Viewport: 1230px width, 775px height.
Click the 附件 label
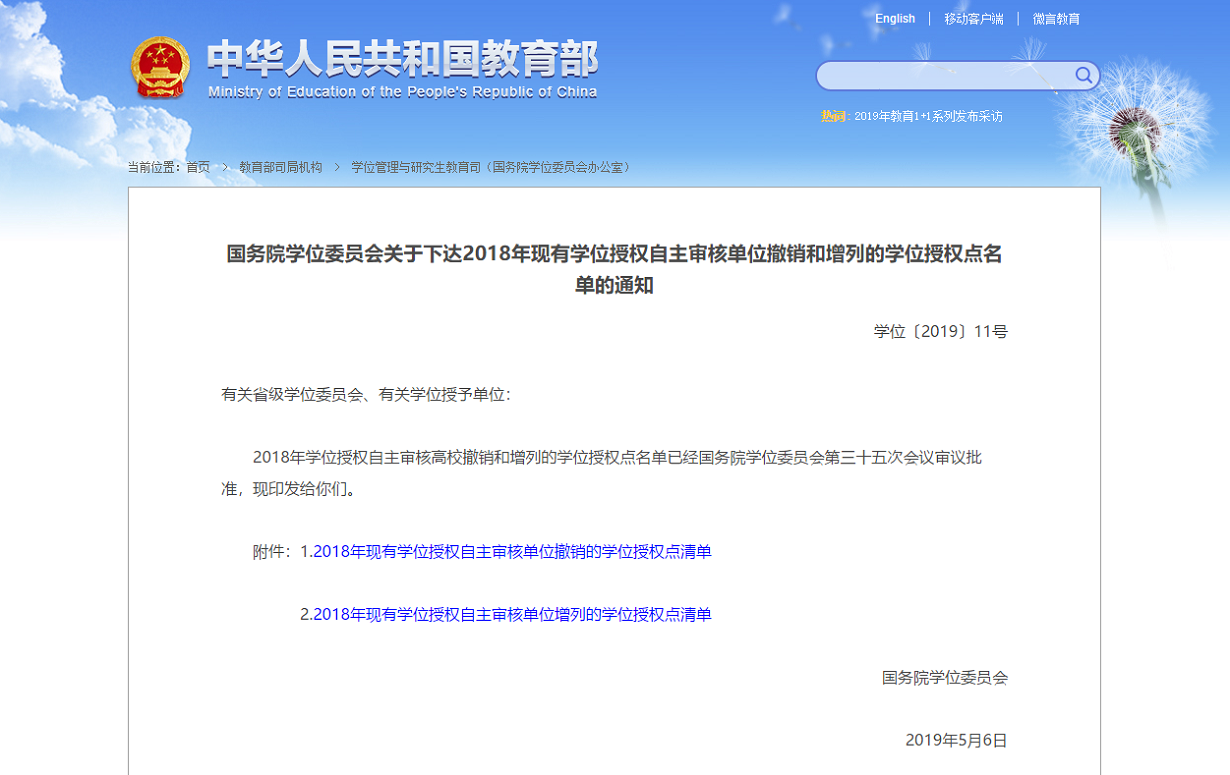point(271,552)
